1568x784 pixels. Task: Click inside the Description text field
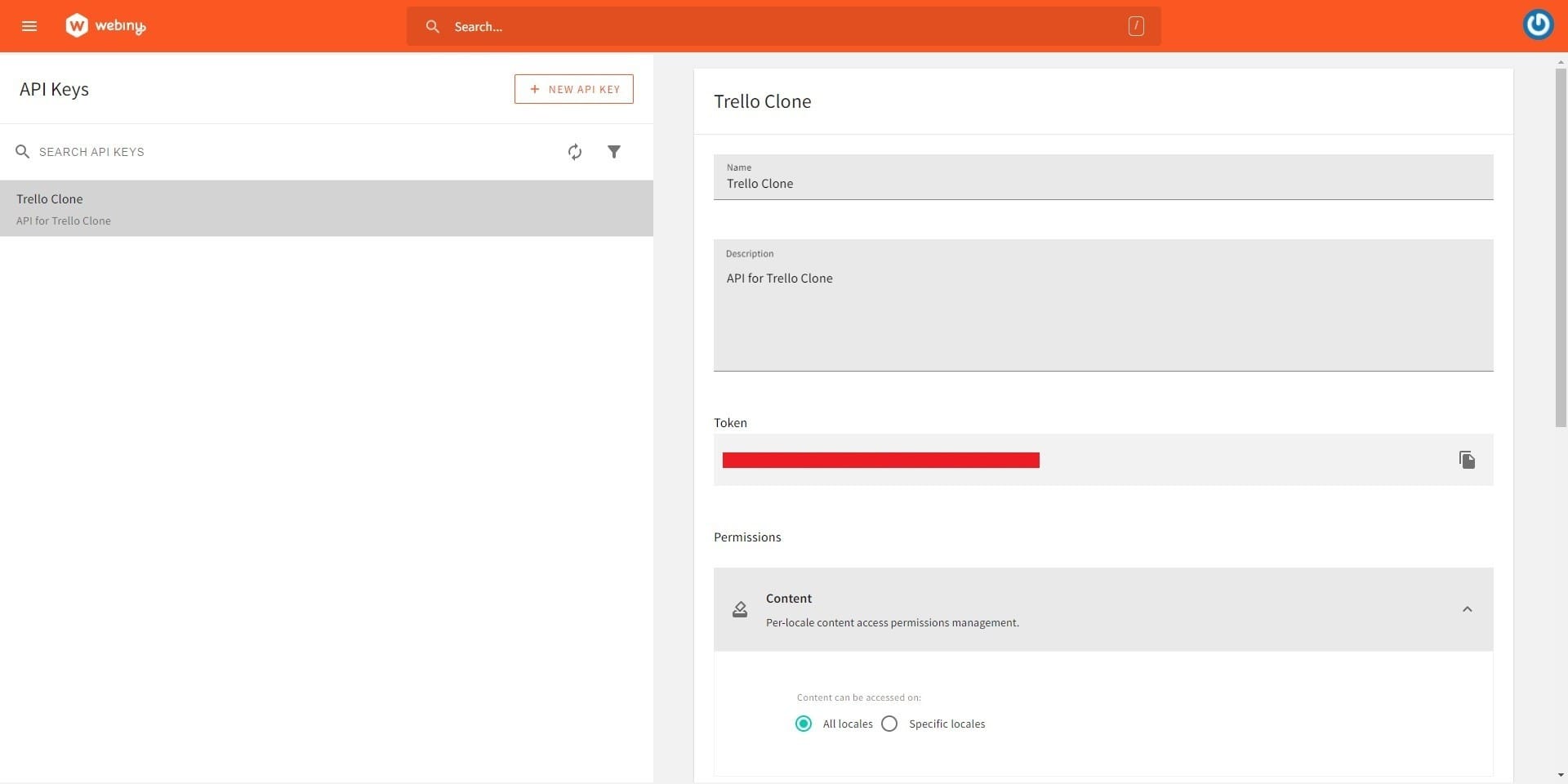1102,305
